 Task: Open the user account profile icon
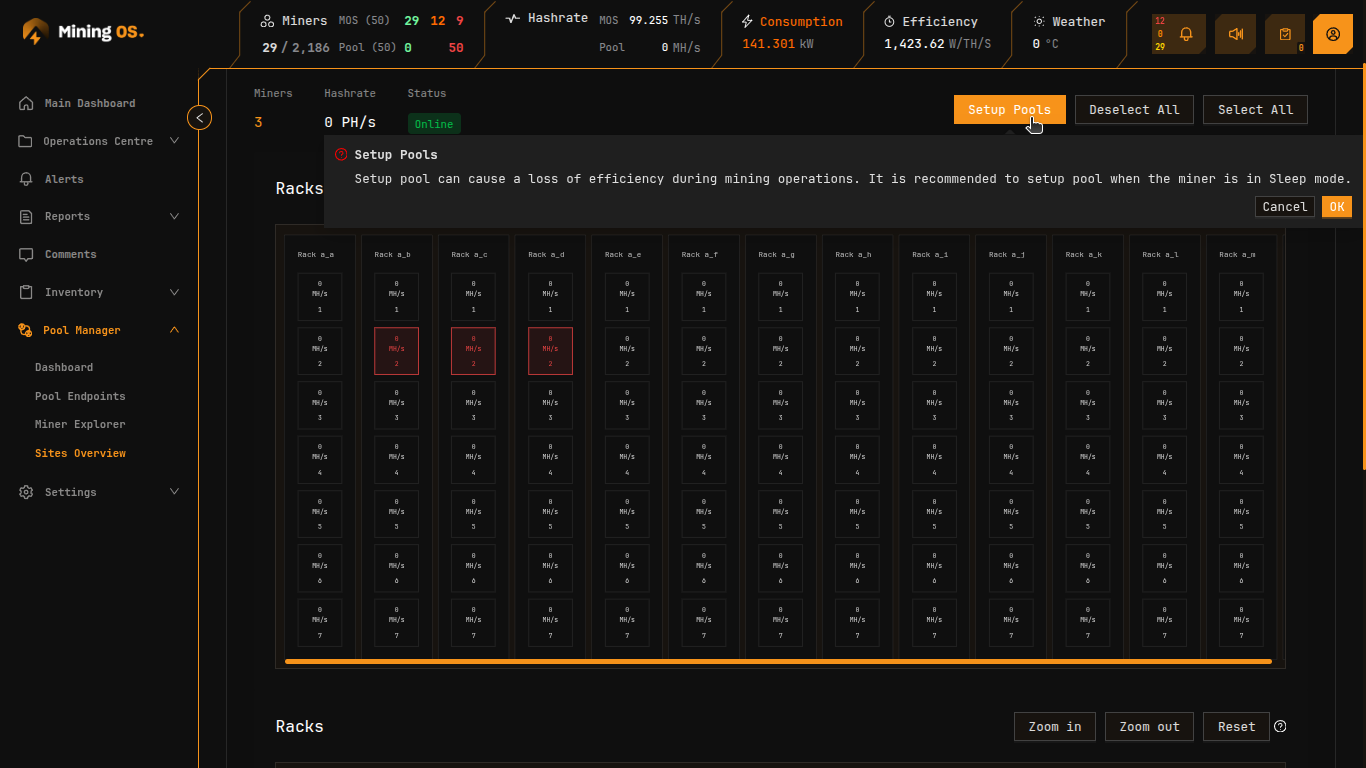pos(1333,33)
